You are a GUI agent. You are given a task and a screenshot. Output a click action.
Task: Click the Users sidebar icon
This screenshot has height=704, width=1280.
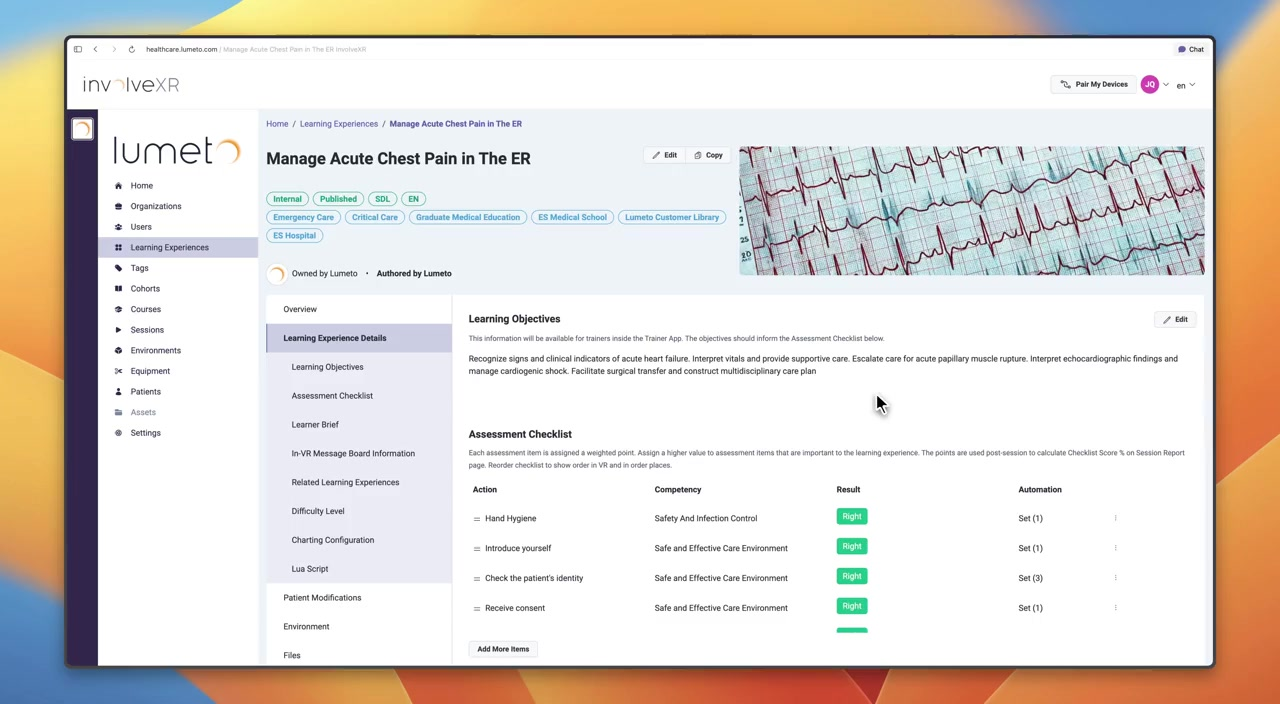coord(118,227)
